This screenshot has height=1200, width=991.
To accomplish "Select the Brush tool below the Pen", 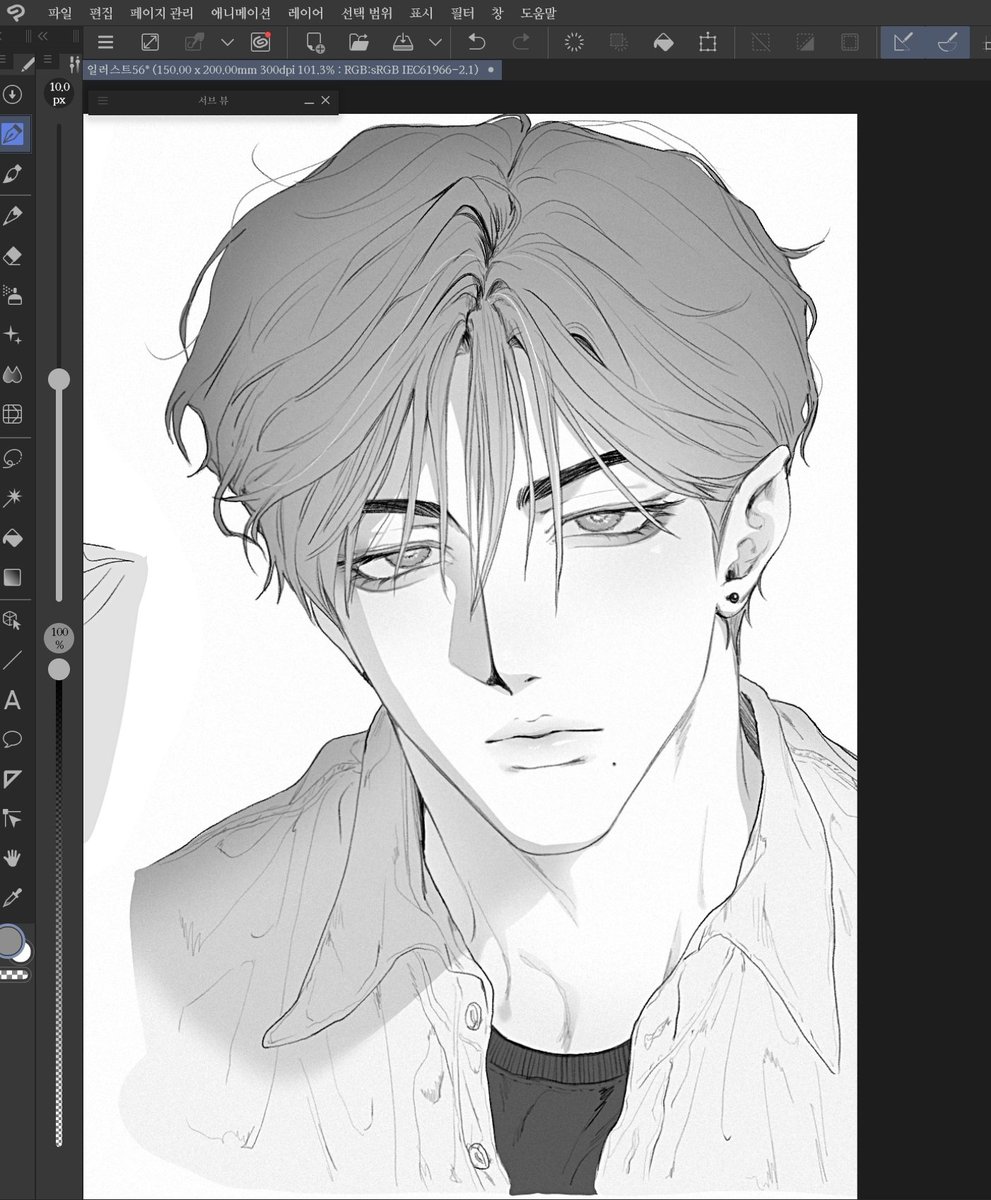I will click(13, 174).
